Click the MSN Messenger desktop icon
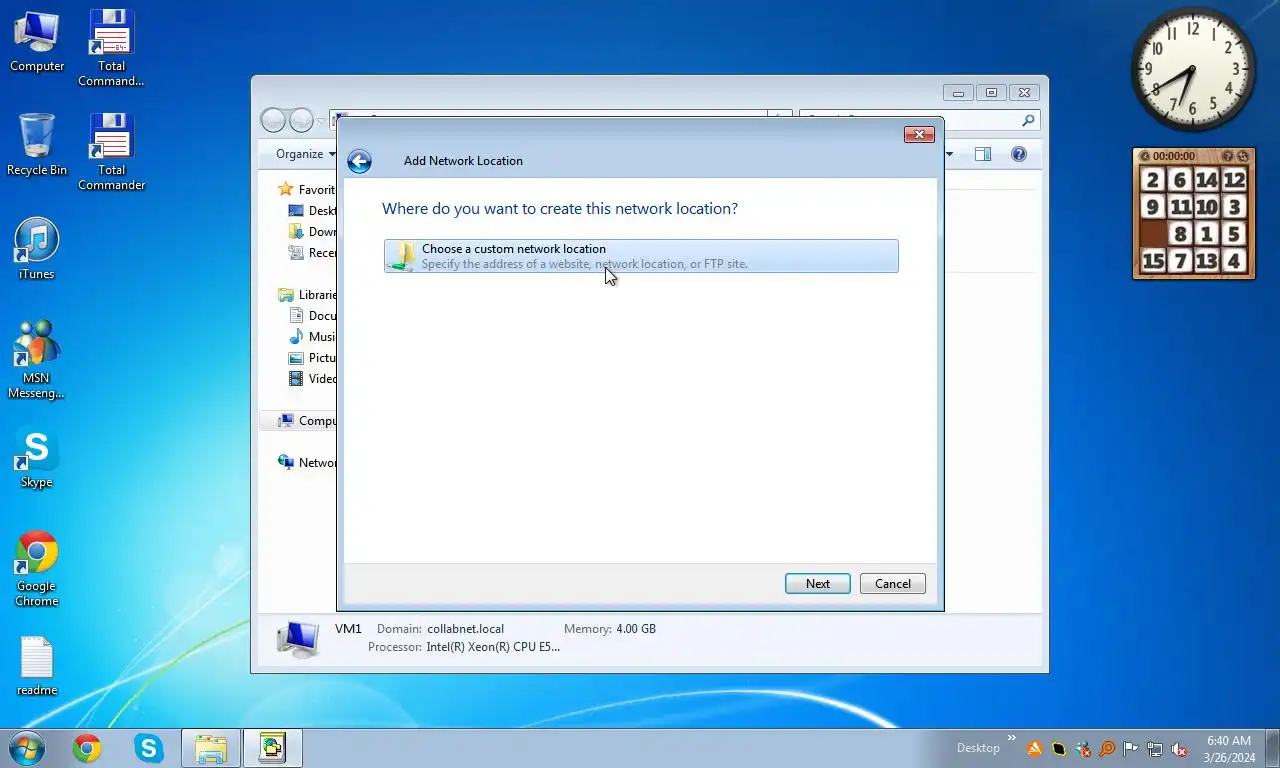Screen dimensions: 1280x768 coord(37,360)
